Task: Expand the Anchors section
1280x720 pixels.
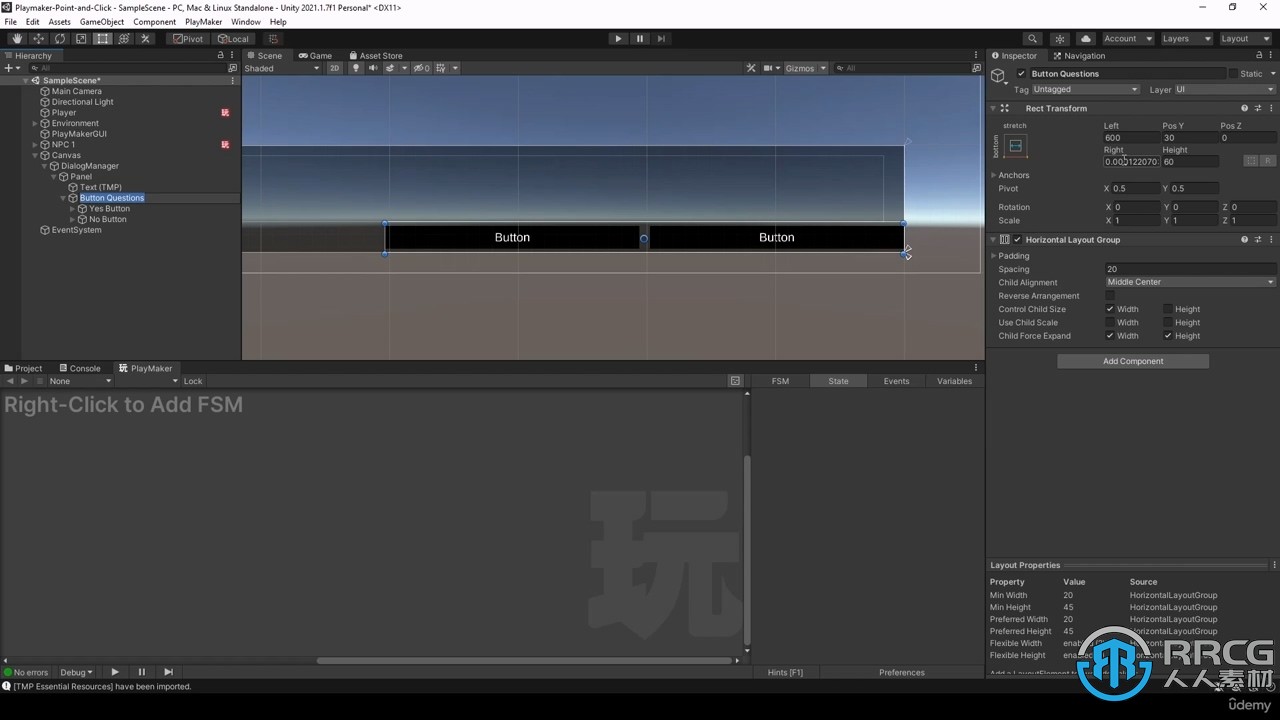Action: [x=994, y=175]
